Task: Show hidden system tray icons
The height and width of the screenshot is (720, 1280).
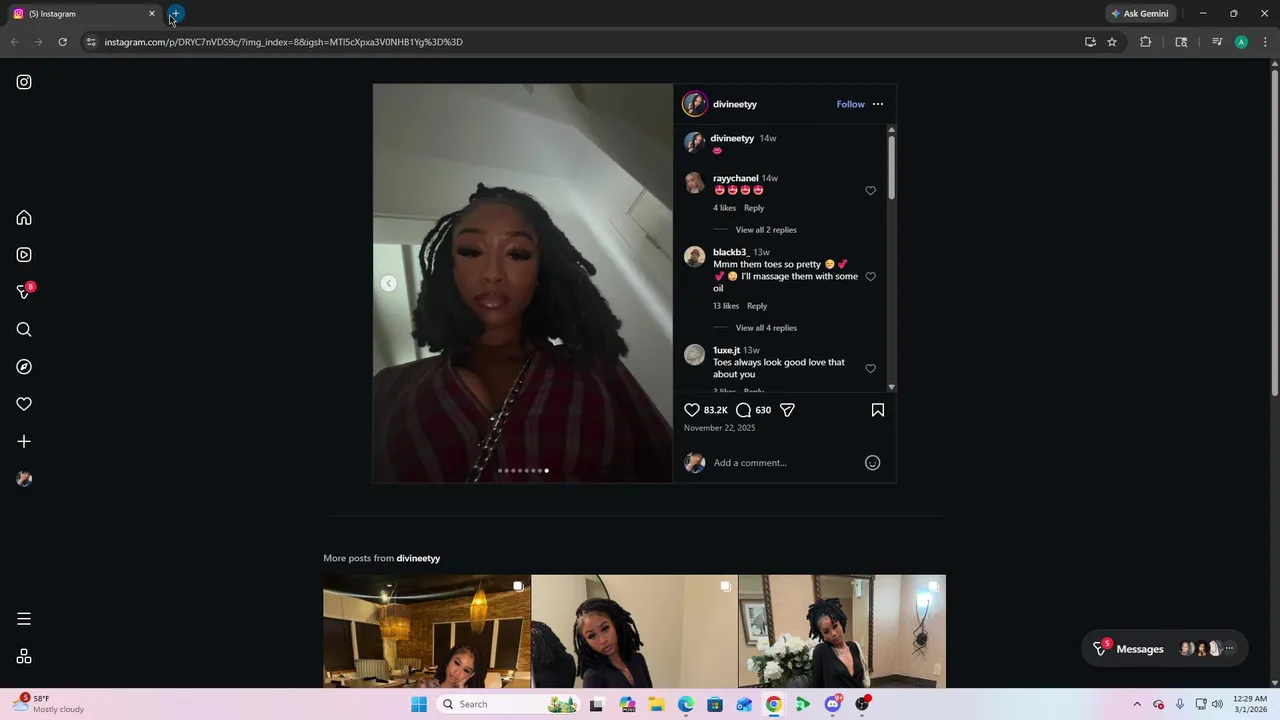Action: point(1137,704)
